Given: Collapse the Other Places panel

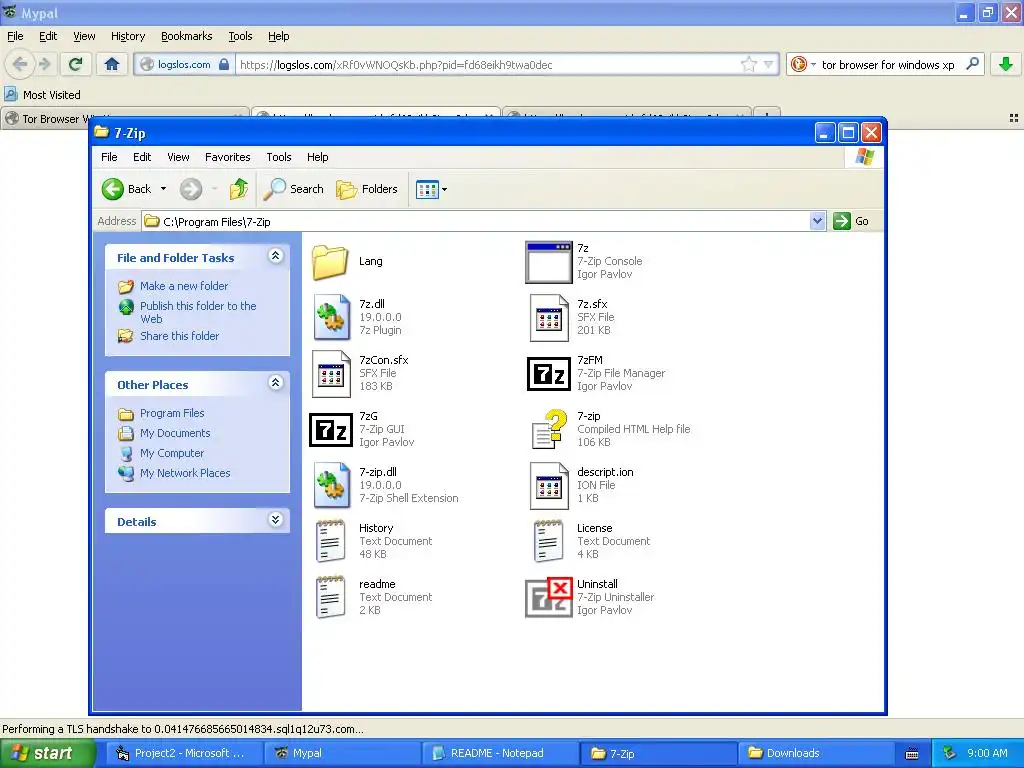Looking at the screenshot, I should 276,383.
